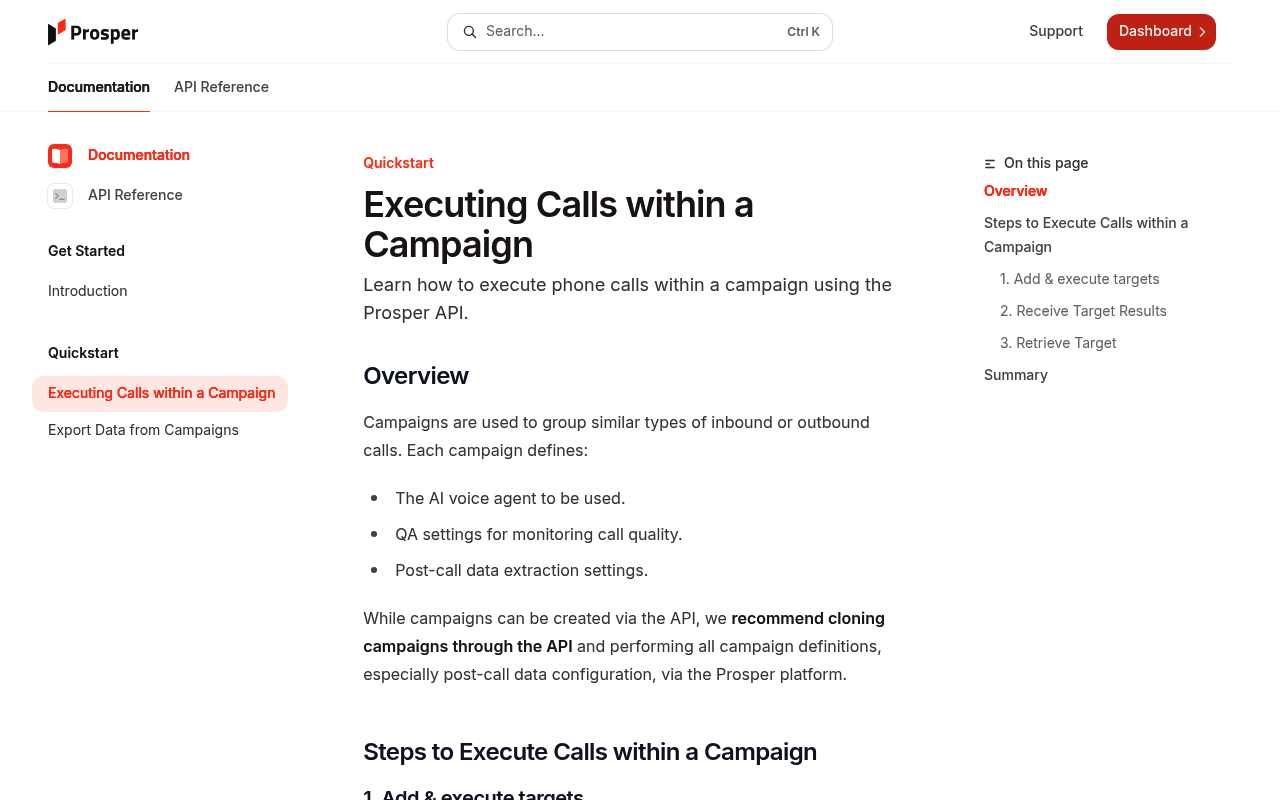Click the Dashboard button arrow icon
Viewport: 1280px width, 800px height.
click(1202, 32)
